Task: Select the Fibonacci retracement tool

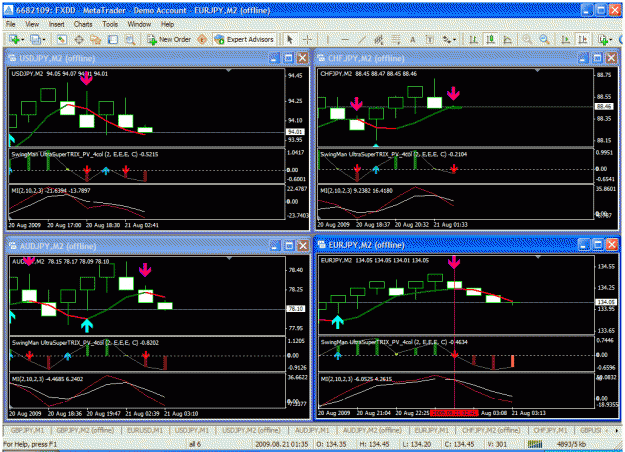Action: 395,39
